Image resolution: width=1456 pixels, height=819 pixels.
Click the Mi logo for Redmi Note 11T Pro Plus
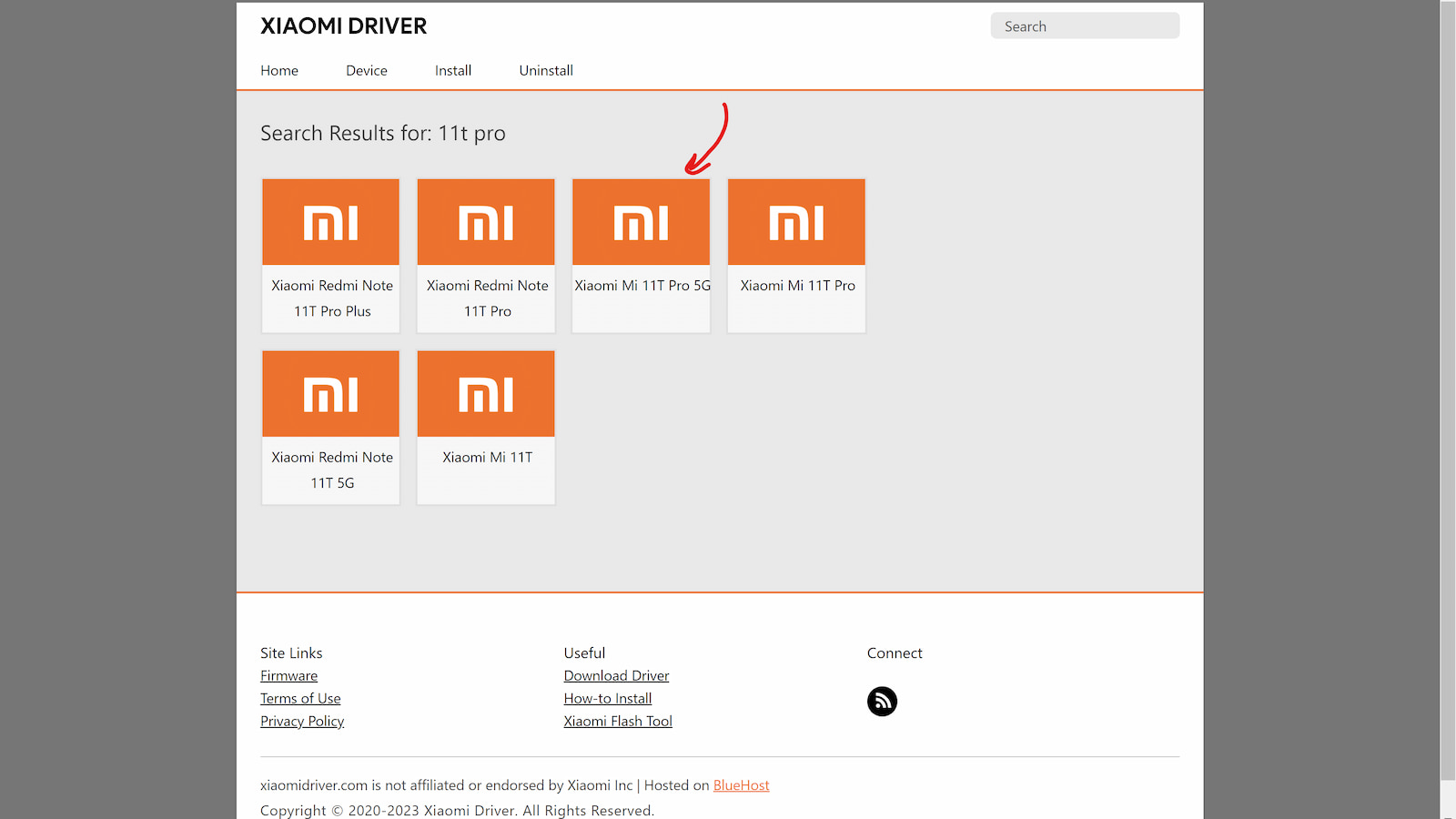(x=331, y=222)
